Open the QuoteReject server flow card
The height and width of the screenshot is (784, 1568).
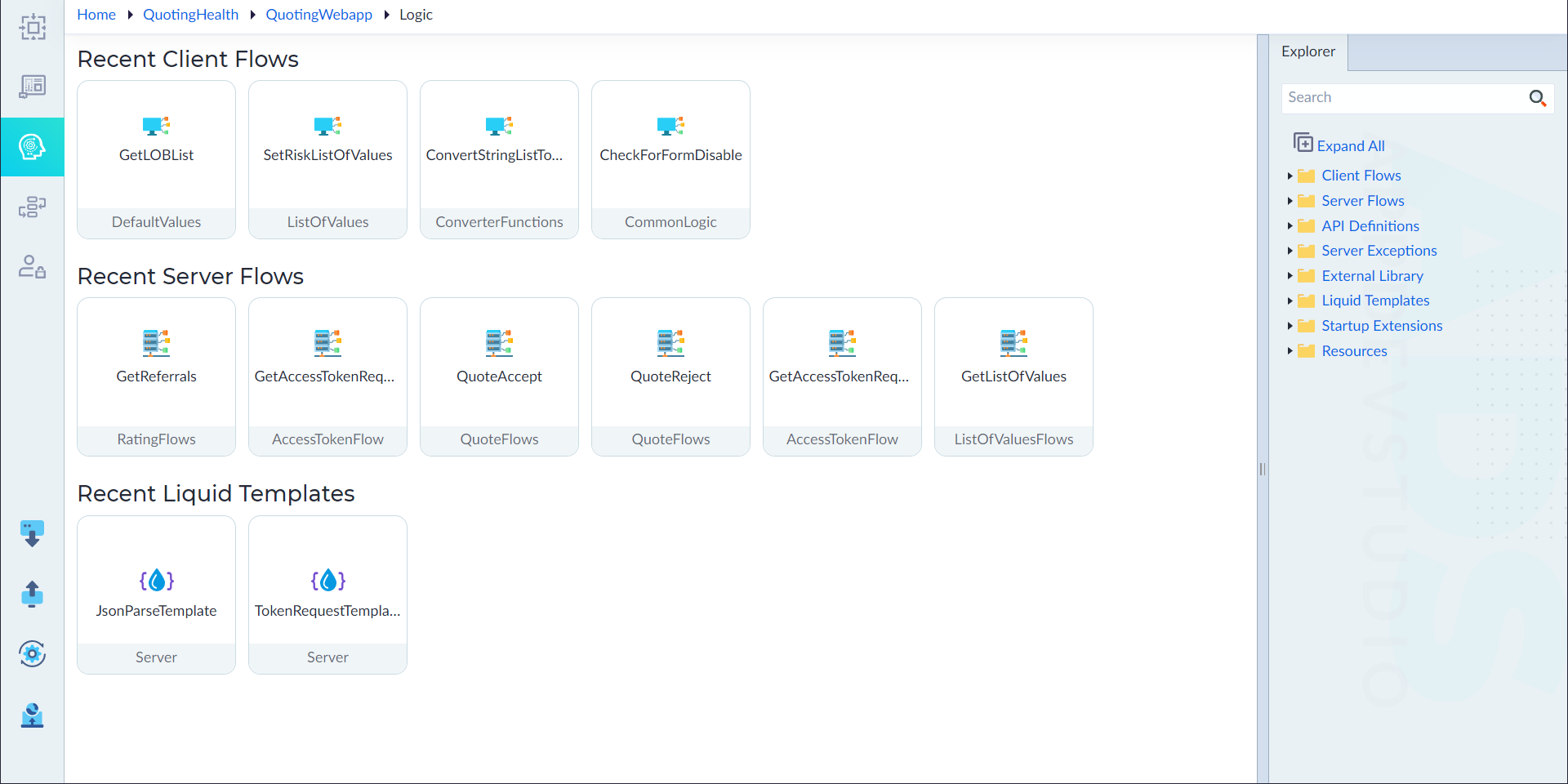pos(670,376)
